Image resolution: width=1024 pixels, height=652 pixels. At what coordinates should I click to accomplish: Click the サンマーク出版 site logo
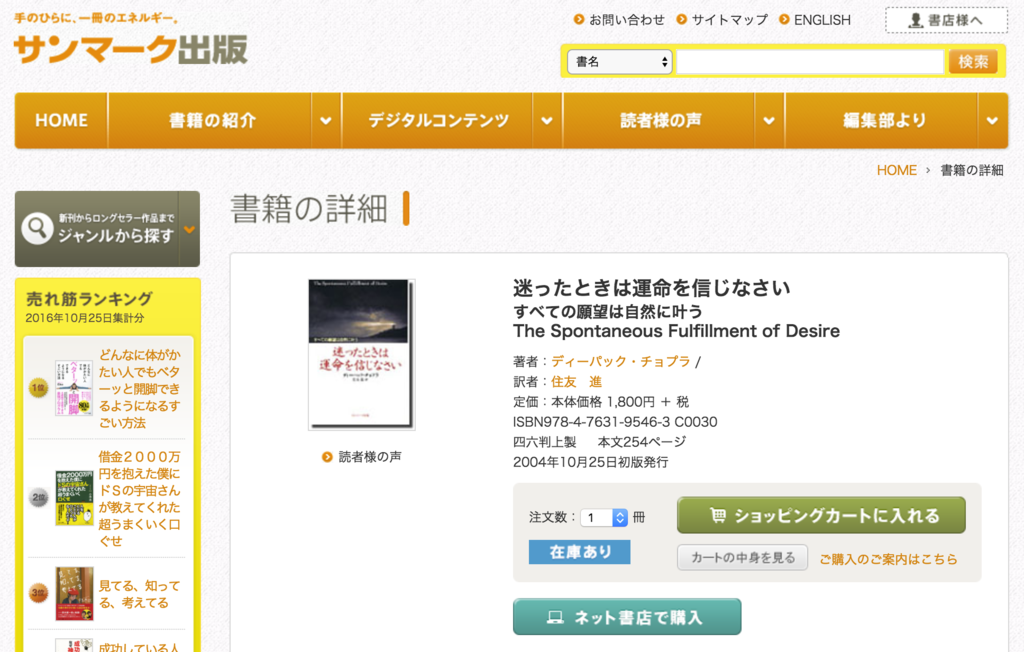(x=131, y=49)
